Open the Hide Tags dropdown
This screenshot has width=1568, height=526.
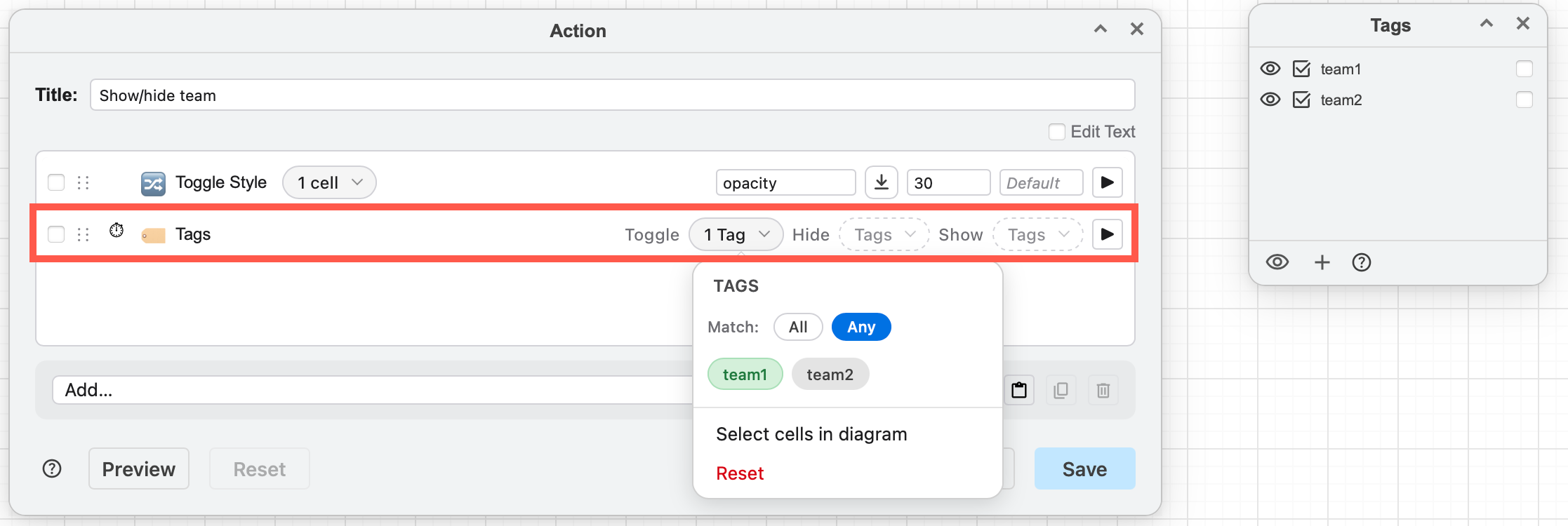[x=884, y=234]
